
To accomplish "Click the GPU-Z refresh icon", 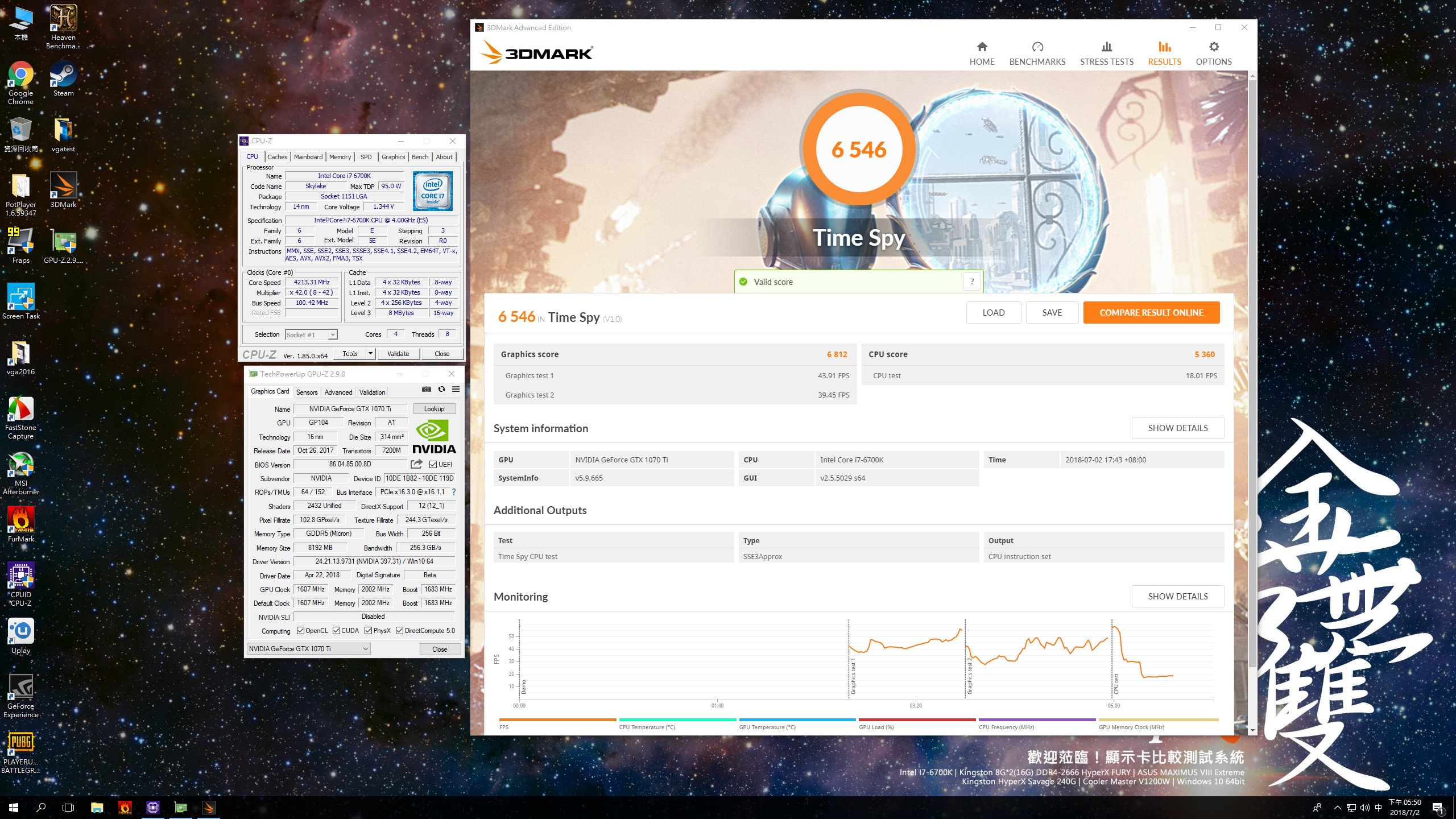I will coord(441,389).
